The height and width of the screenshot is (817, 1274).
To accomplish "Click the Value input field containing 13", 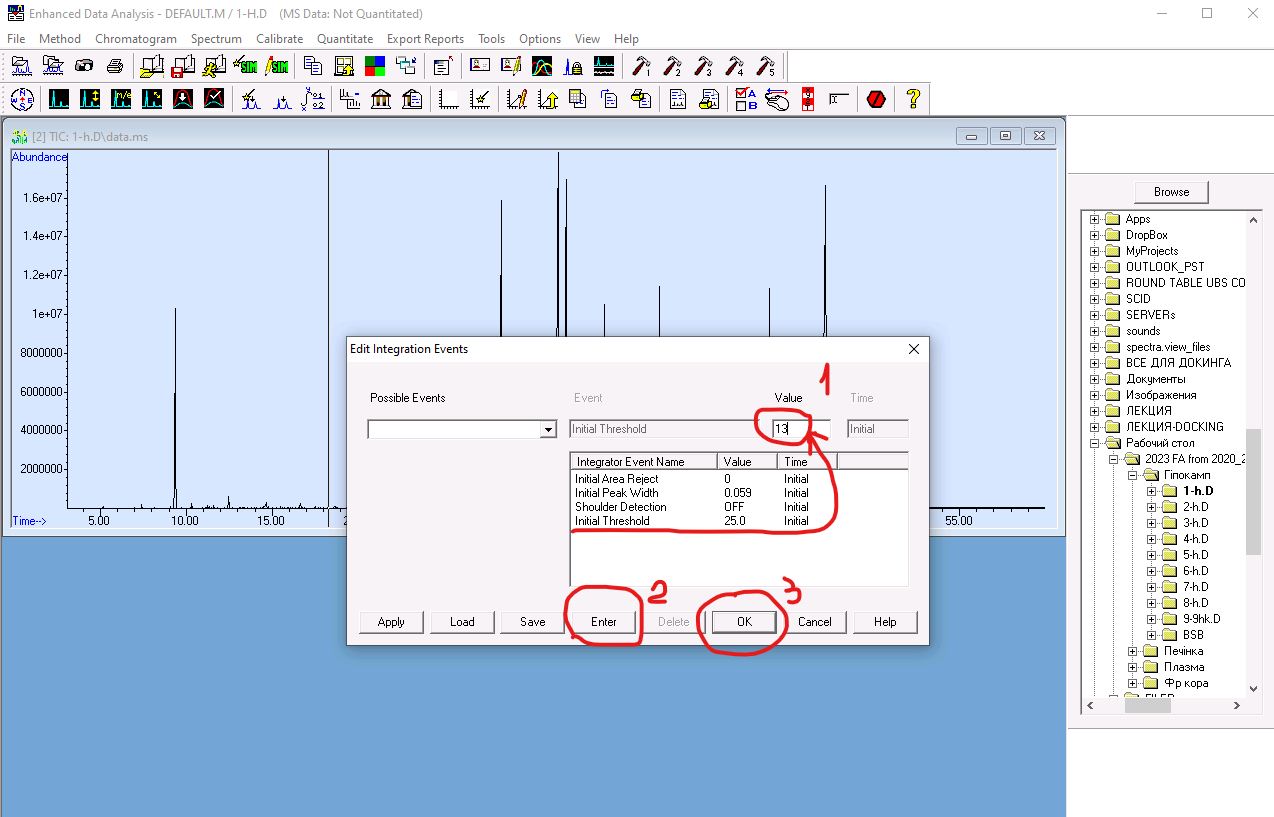I will click(x=800, y=429).
